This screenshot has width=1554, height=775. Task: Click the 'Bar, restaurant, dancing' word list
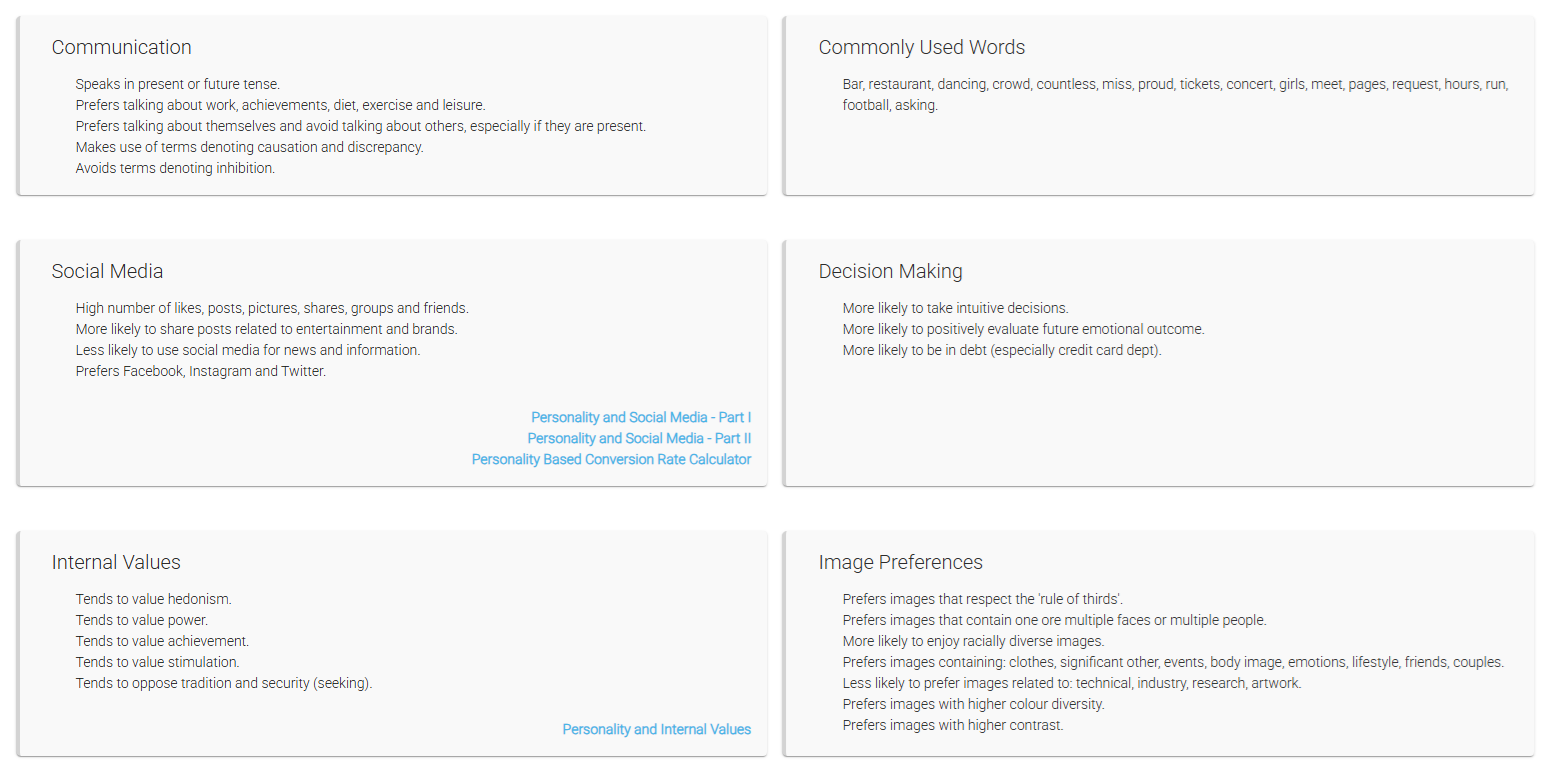[x=1175, y=94]
